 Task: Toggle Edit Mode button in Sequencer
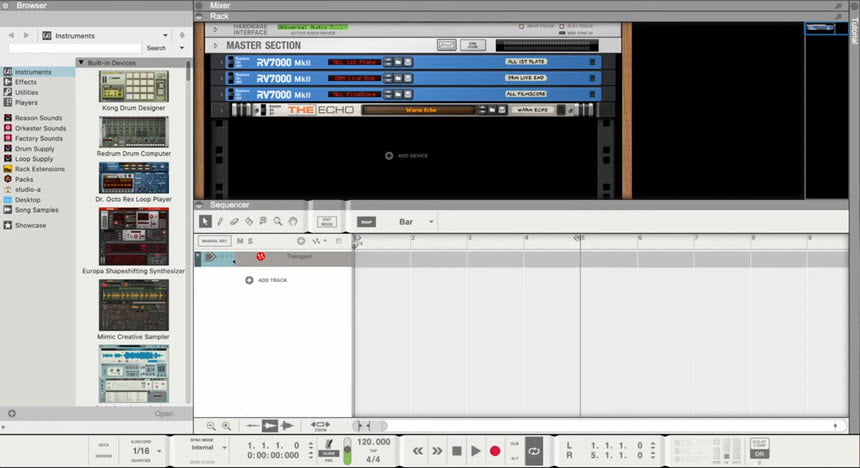(x=326, y=222)
